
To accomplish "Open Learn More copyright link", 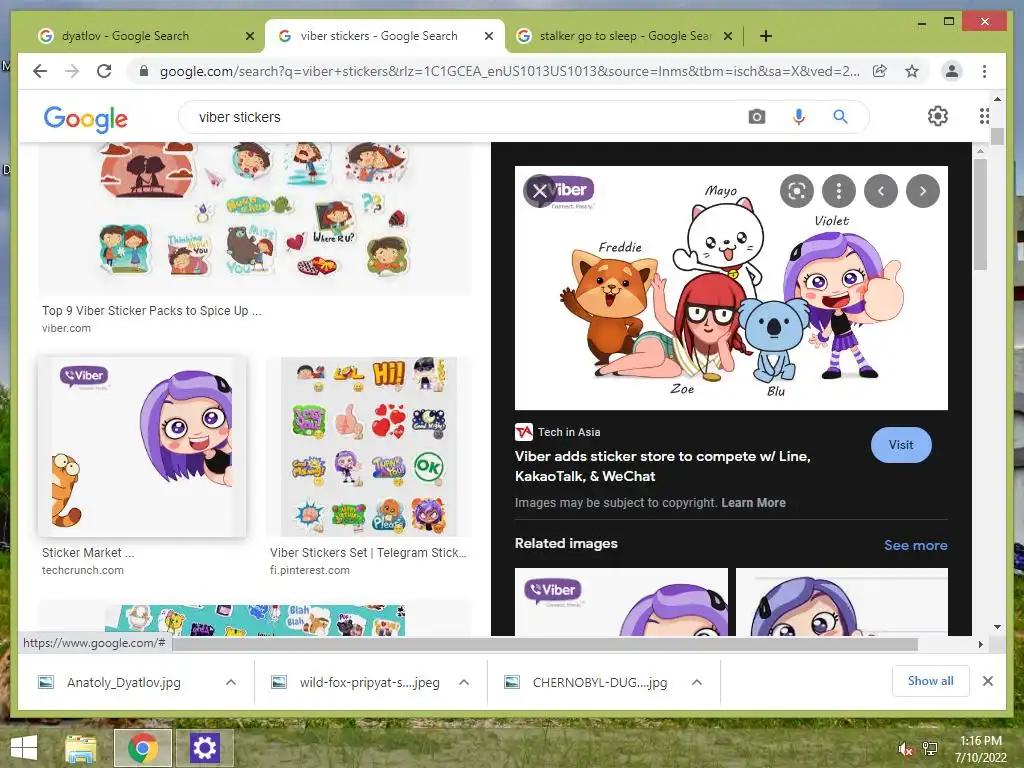I will [753, 503].
